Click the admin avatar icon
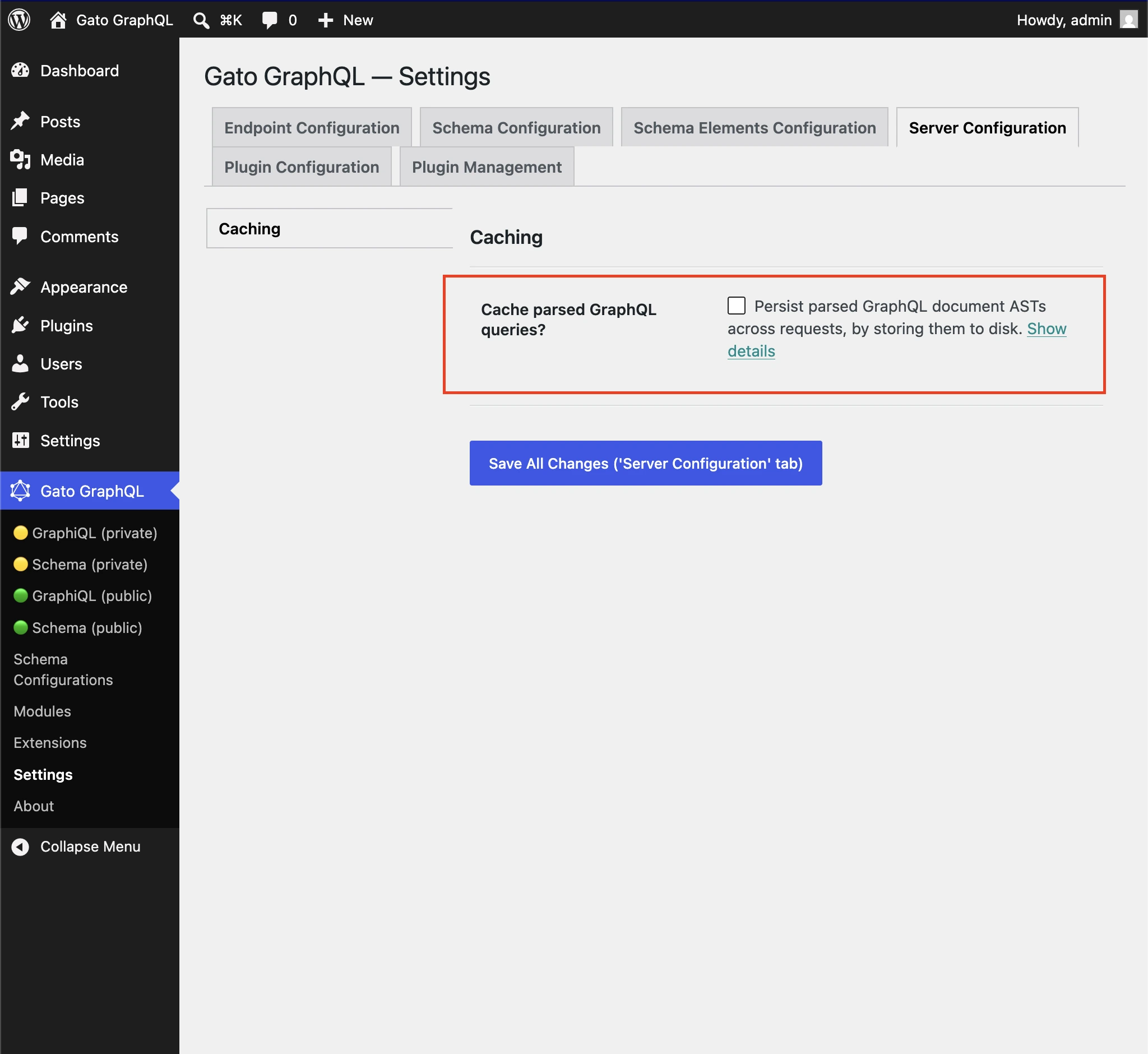Image resolution: width=1148 pixels, height=1054 pixels. (x=1128, y=20)
